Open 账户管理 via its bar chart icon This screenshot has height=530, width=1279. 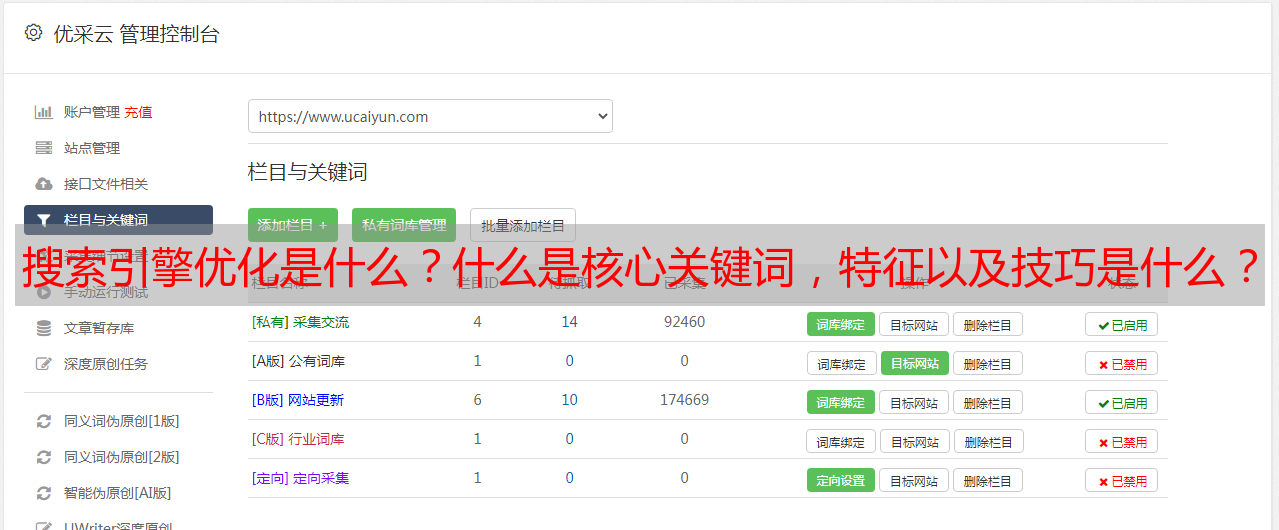click(43, 112)
